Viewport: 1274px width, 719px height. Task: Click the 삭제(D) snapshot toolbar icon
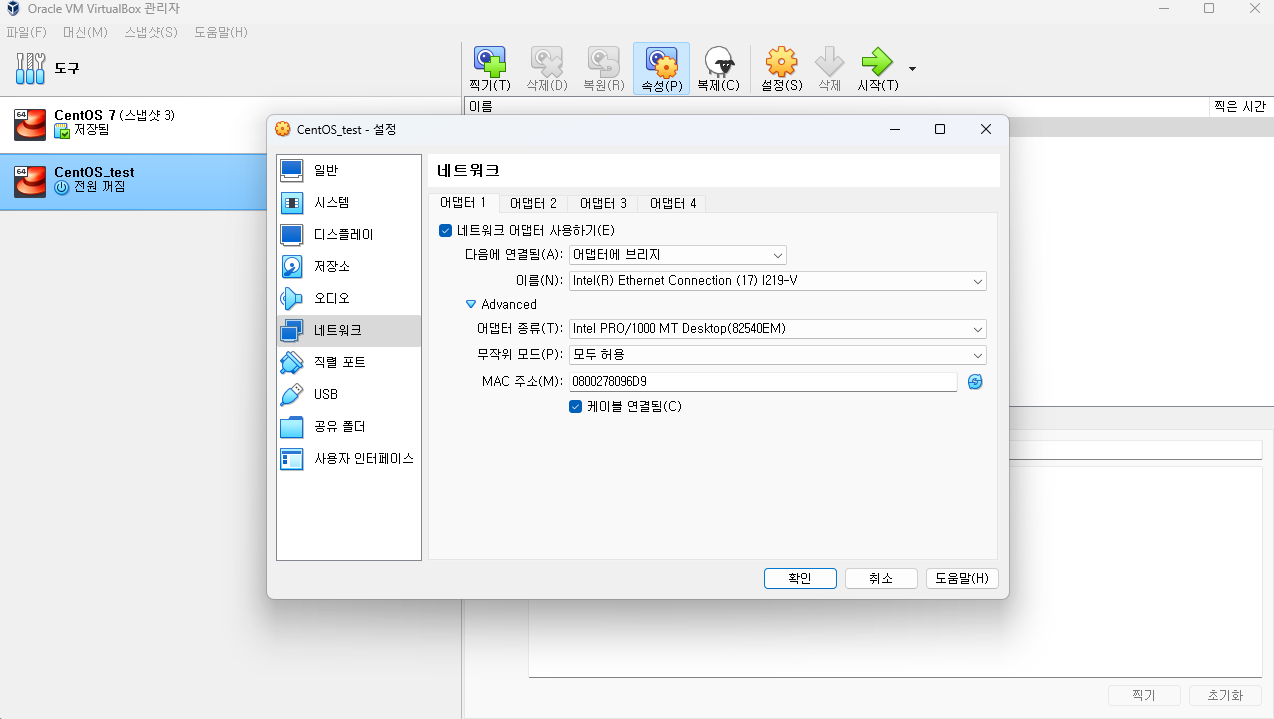[546, 62]
